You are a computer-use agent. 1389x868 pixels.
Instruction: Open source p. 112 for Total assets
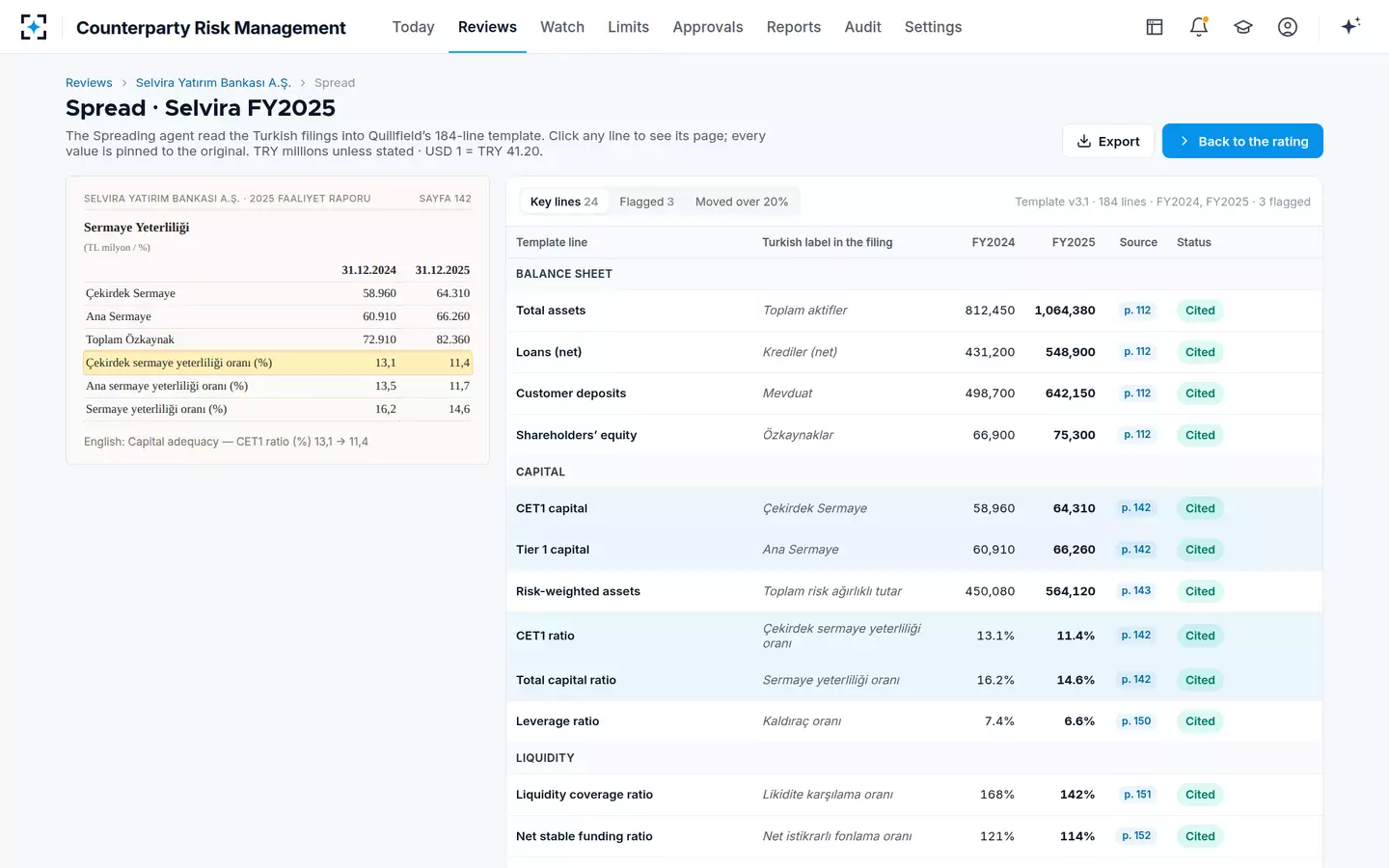click(x=1137, y=311)
